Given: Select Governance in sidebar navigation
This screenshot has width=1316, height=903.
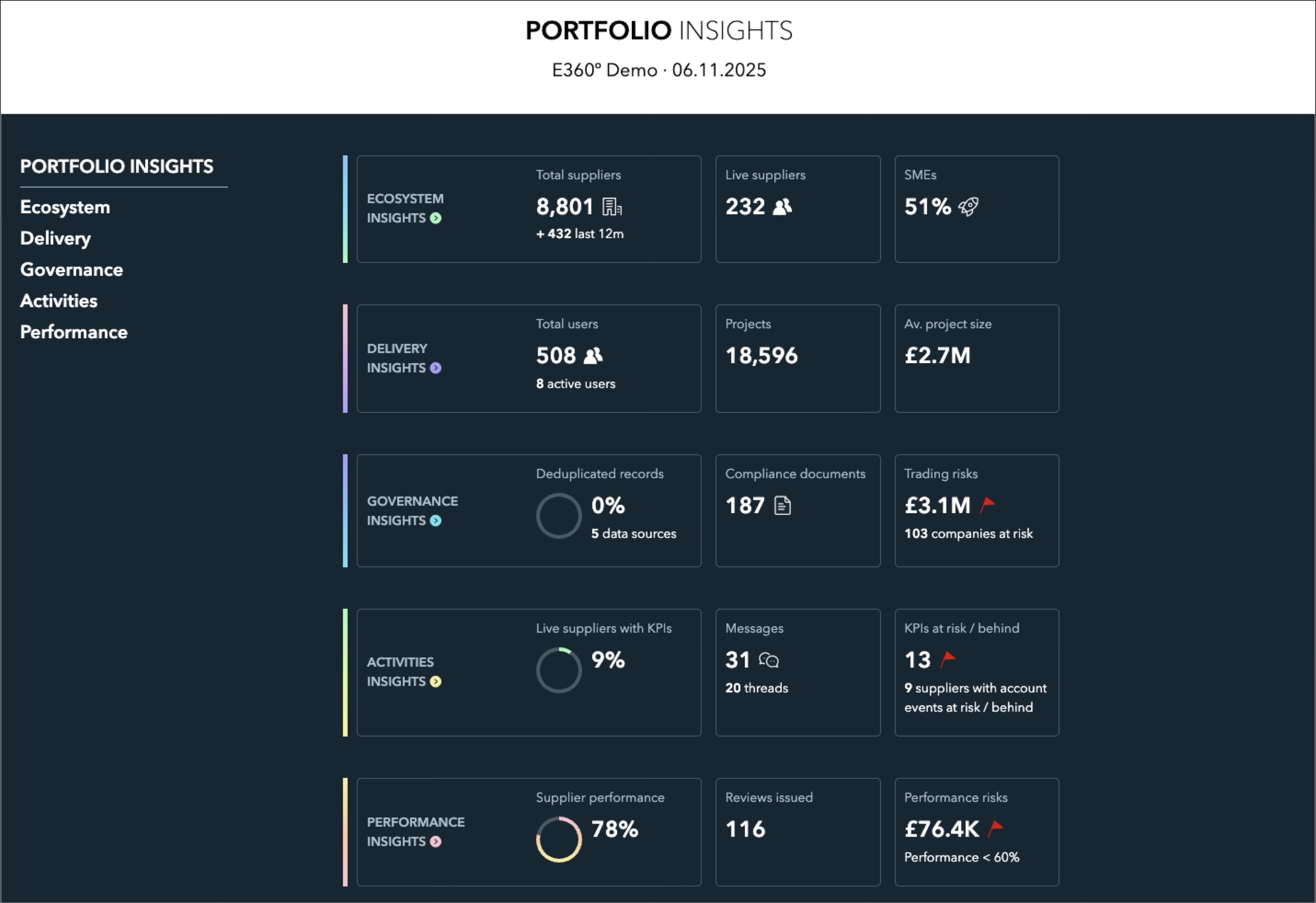Looking at the screenshot, I should click(x=71, y=269).
